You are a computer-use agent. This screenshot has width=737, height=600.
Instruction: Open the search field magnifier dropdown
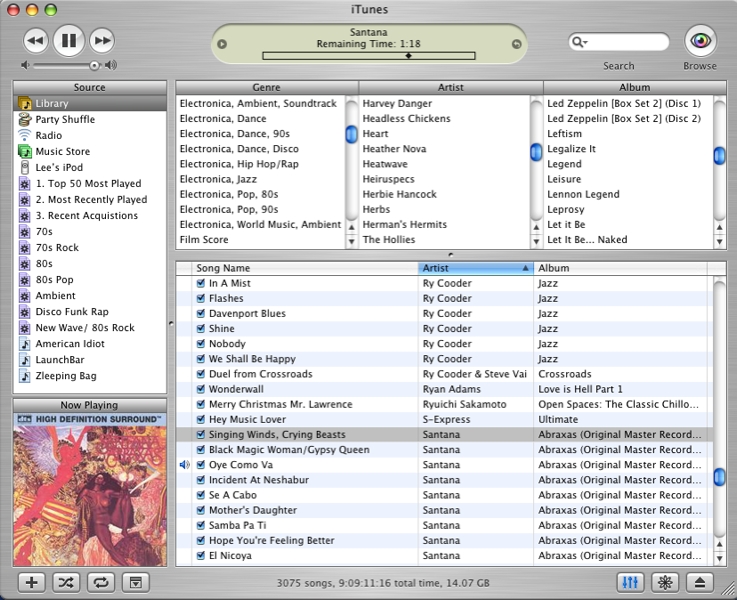click(579, 42)
